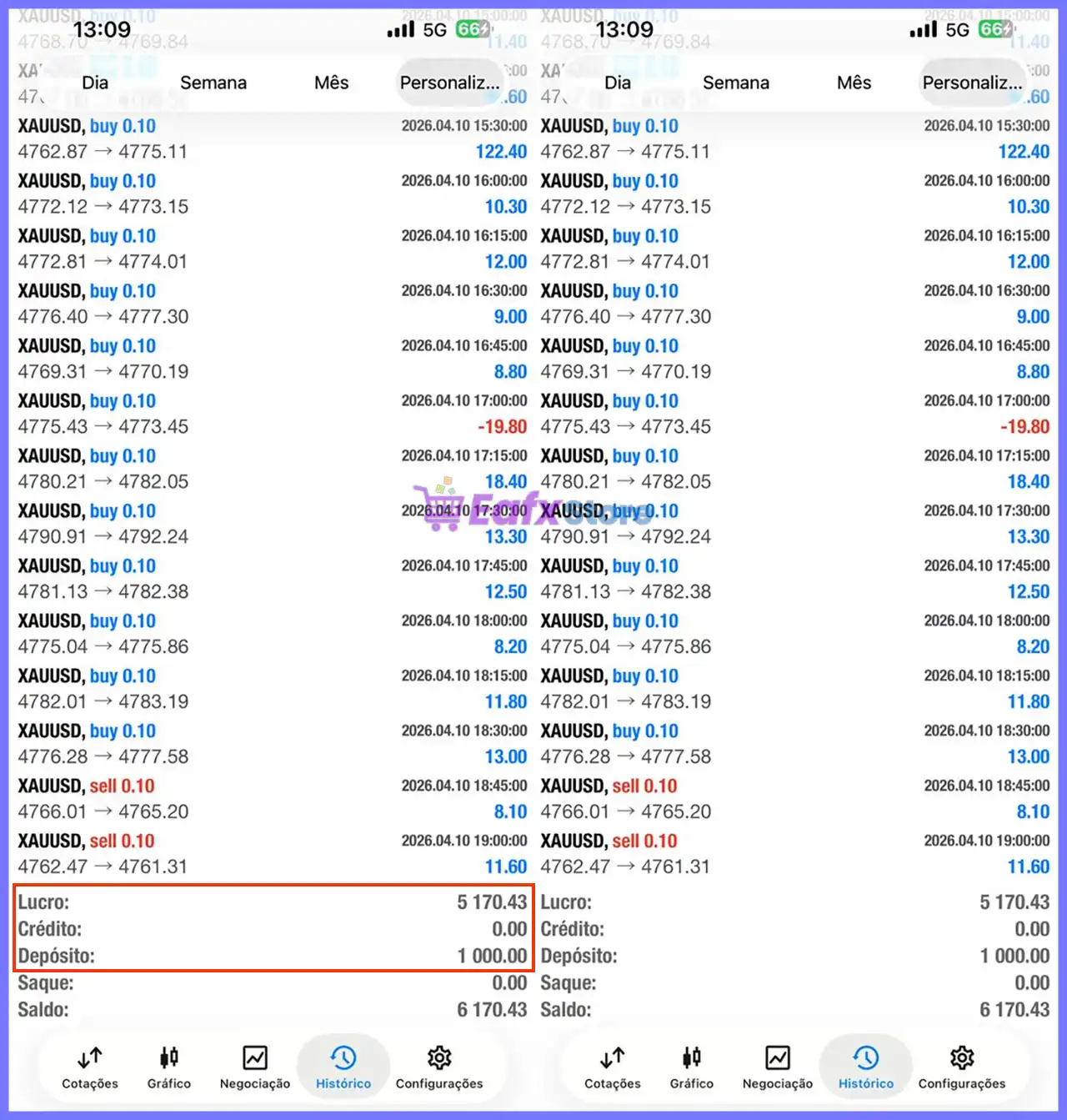The image size is (1067, 1120).
Task: Select Dia tab in left phone screen
Action: tap(95, 83)
